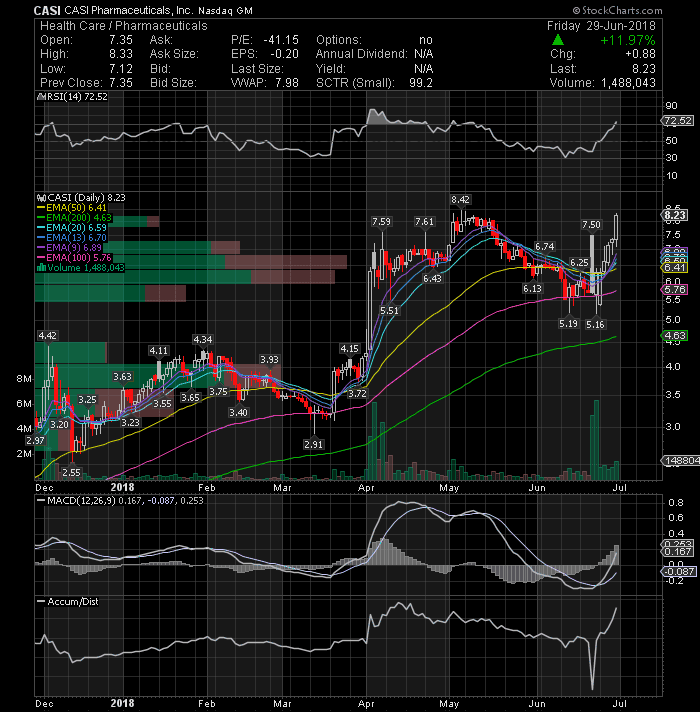The width and height of the screenshot is (700, 712).
Task: Click the date Friday 29-Jun-2018
Action: 601,26
